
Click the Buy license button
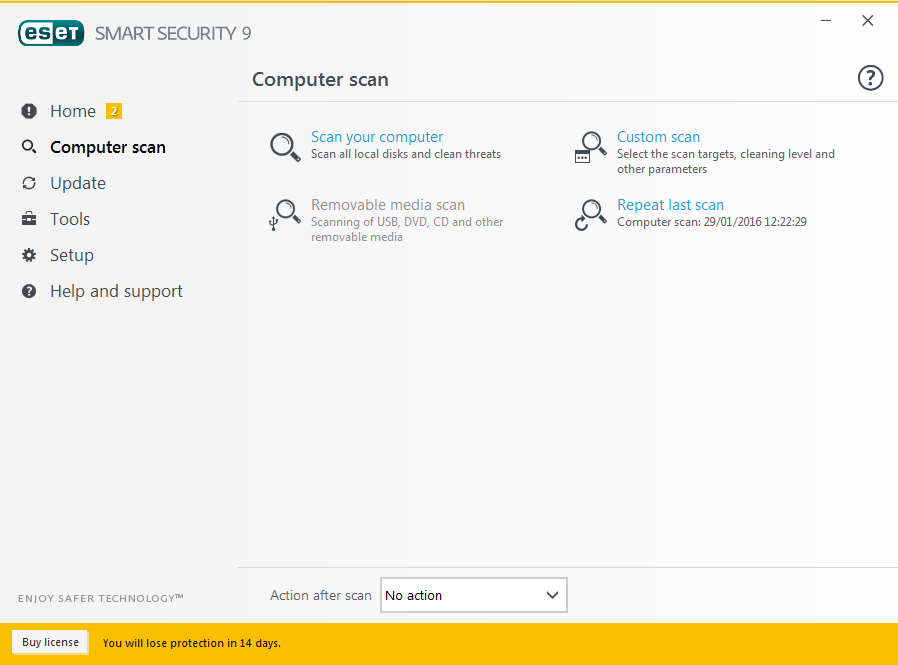pyautogui.click(x=50, y=642)
